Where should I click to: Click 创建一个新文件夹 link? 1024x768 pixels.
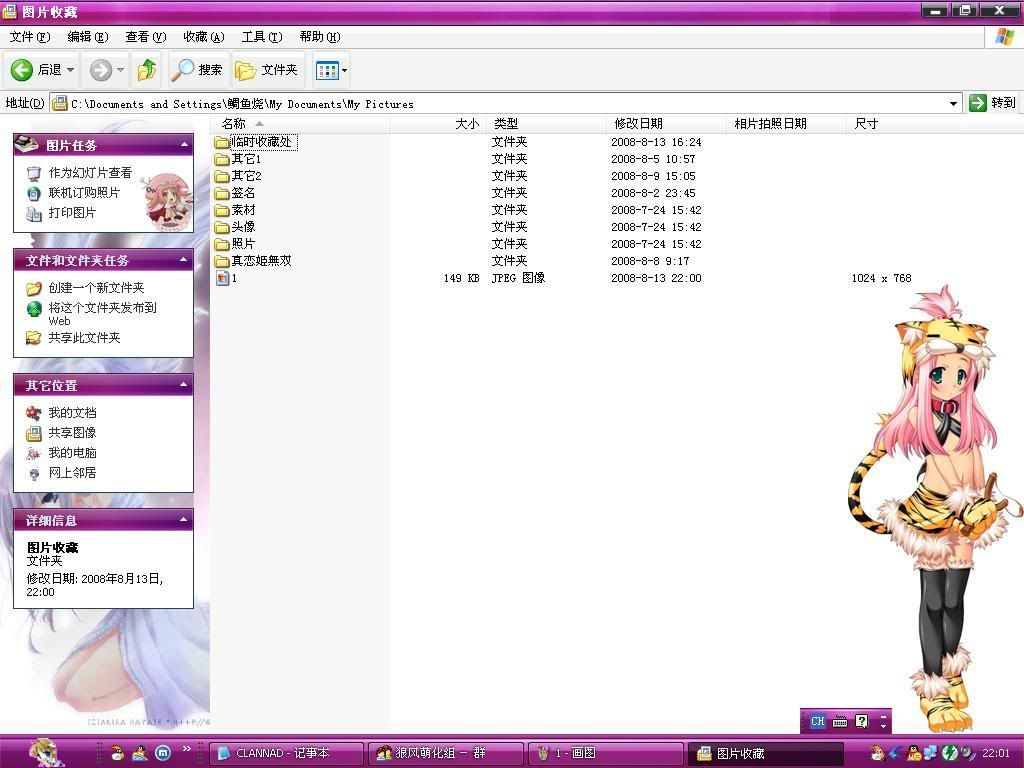coord(96,287)
